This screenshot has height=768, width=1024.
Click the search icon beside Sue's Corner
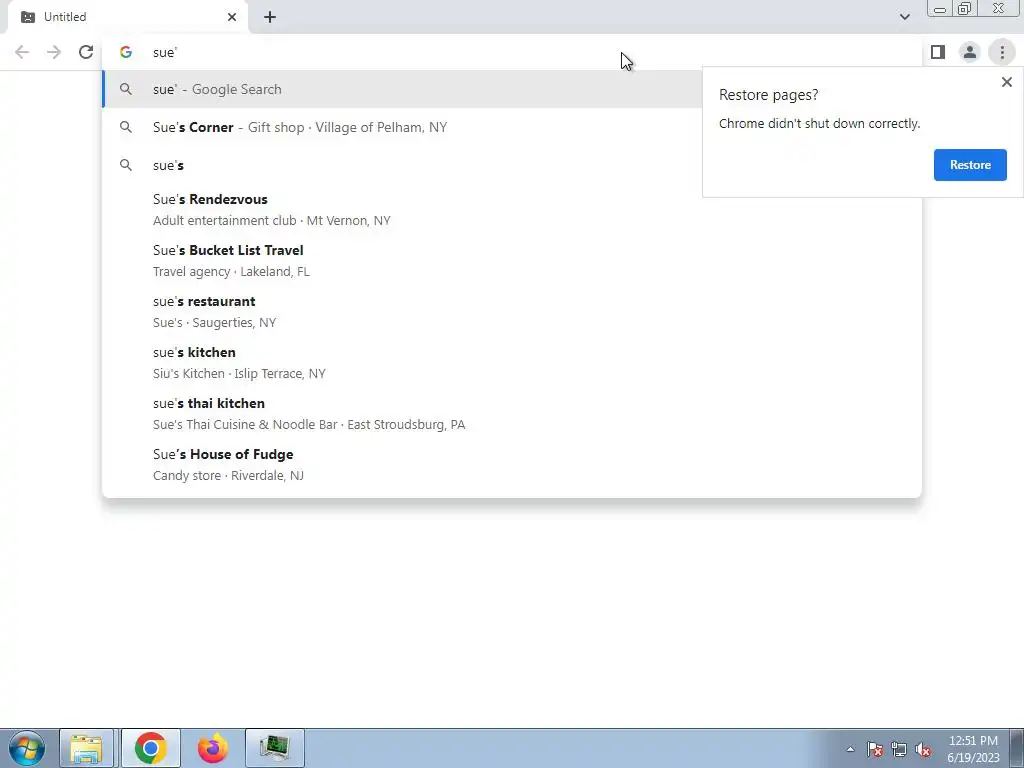point(126,127)
